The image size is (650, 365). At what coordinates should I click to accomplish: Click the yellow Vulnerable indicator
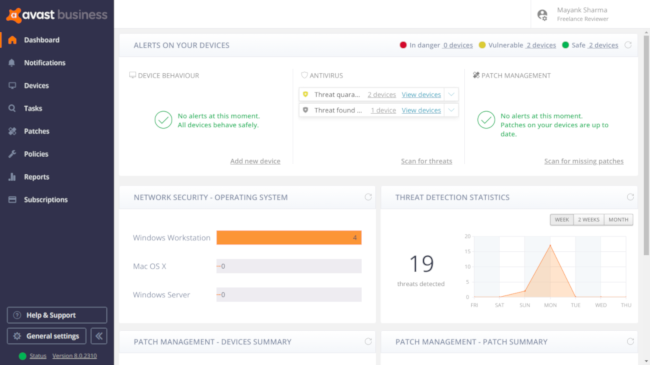(482, 45)
